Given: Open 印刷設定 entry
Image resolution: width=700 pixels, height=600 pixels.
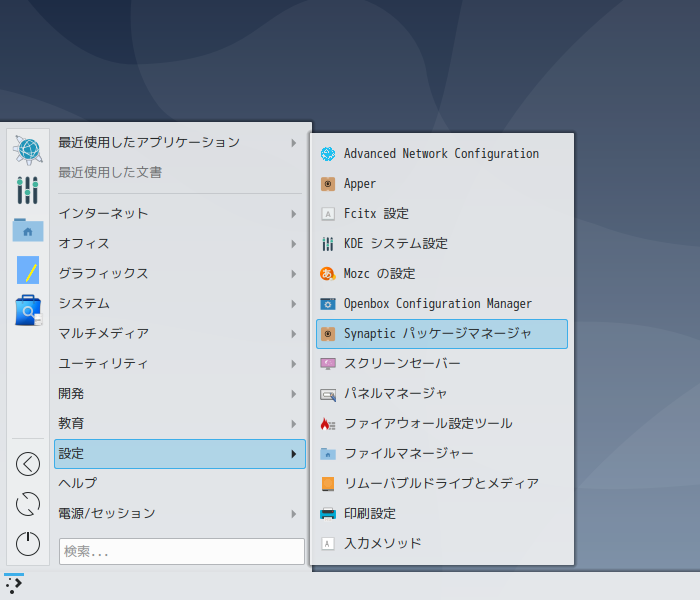Looking at the screenshot, I should click(442, 514).
